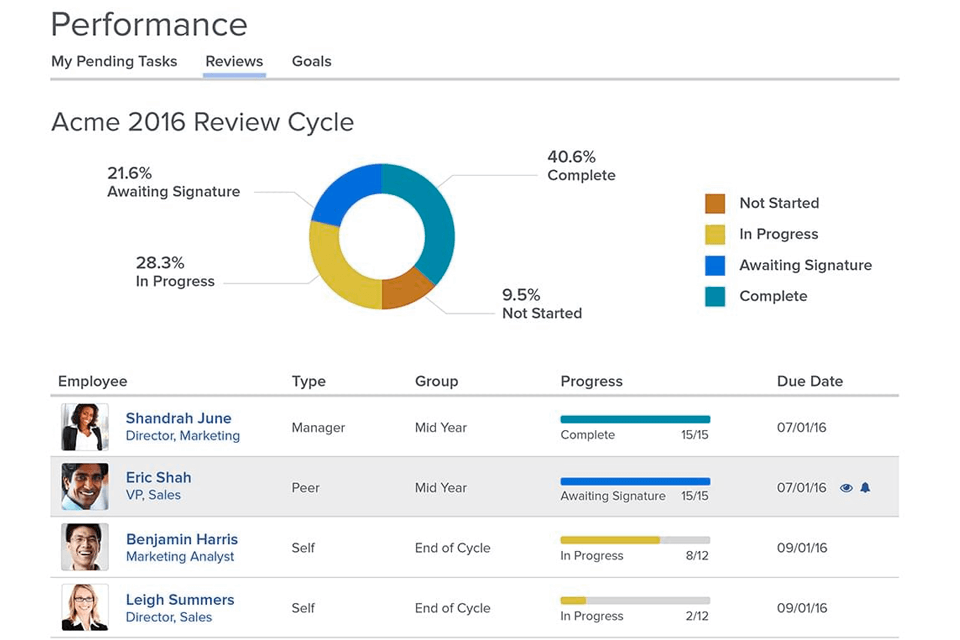
Task: Click Leigh Summers's avatar photo
Action: (x=85, y=608)
